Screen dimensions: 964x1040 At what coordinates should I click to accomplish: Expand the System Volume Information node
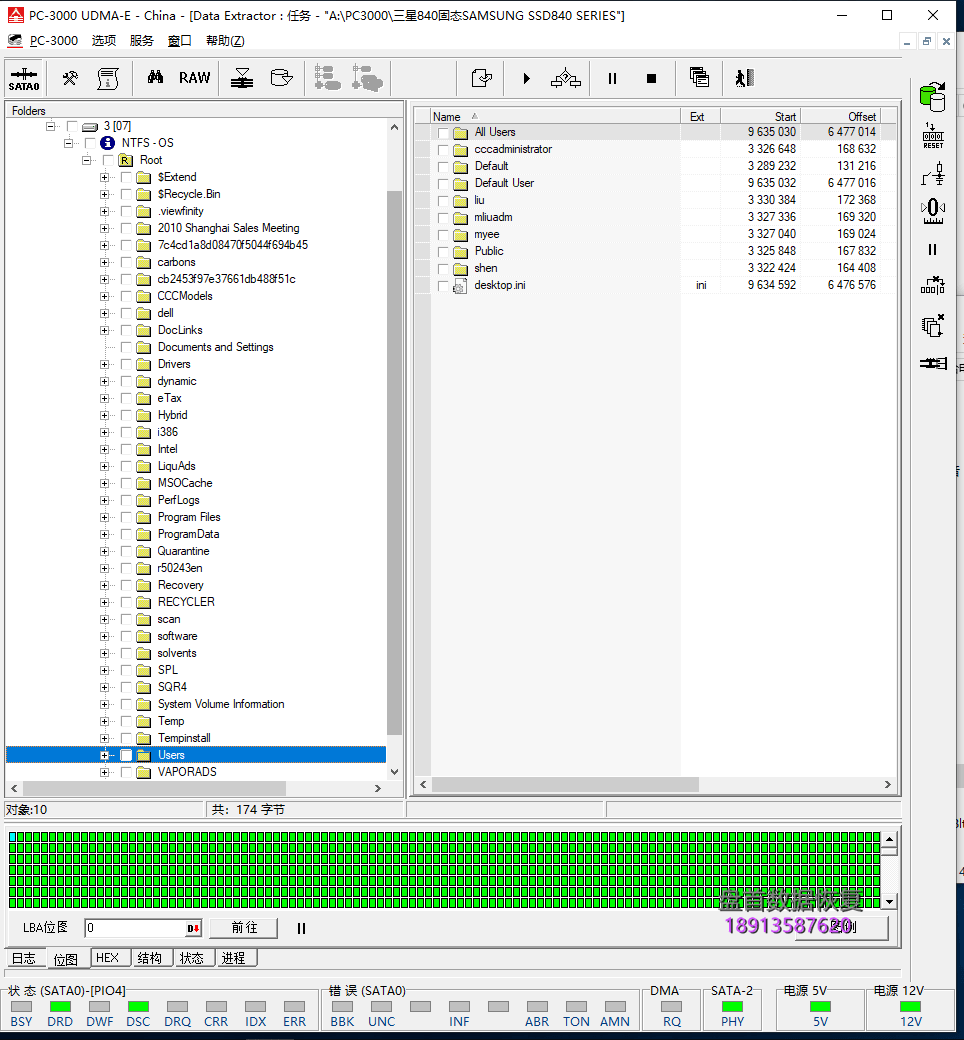tap(104, 704)
